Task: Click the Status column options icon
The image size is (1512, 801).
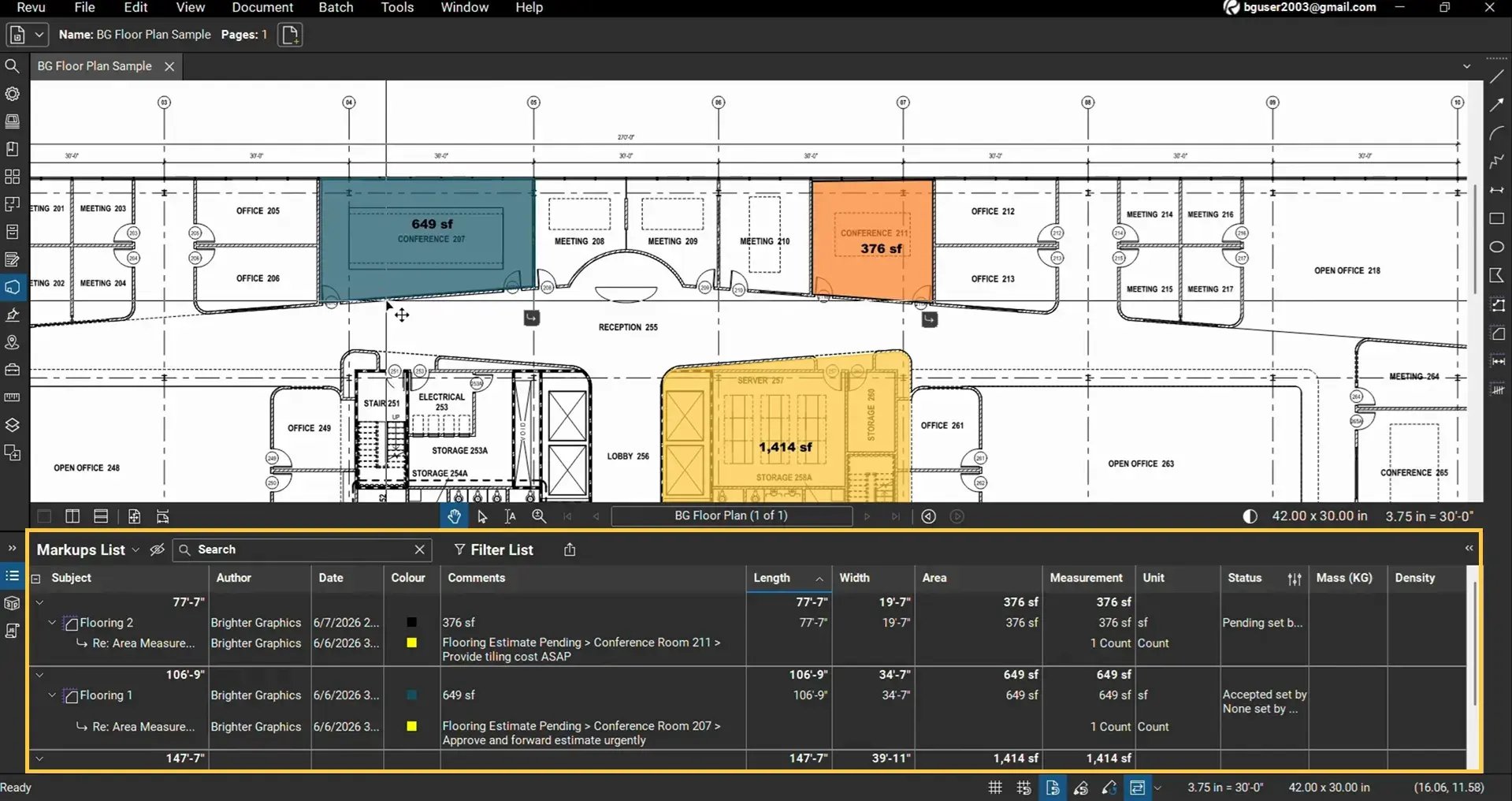Action: pyautogui.click(x=1294, y=579)
